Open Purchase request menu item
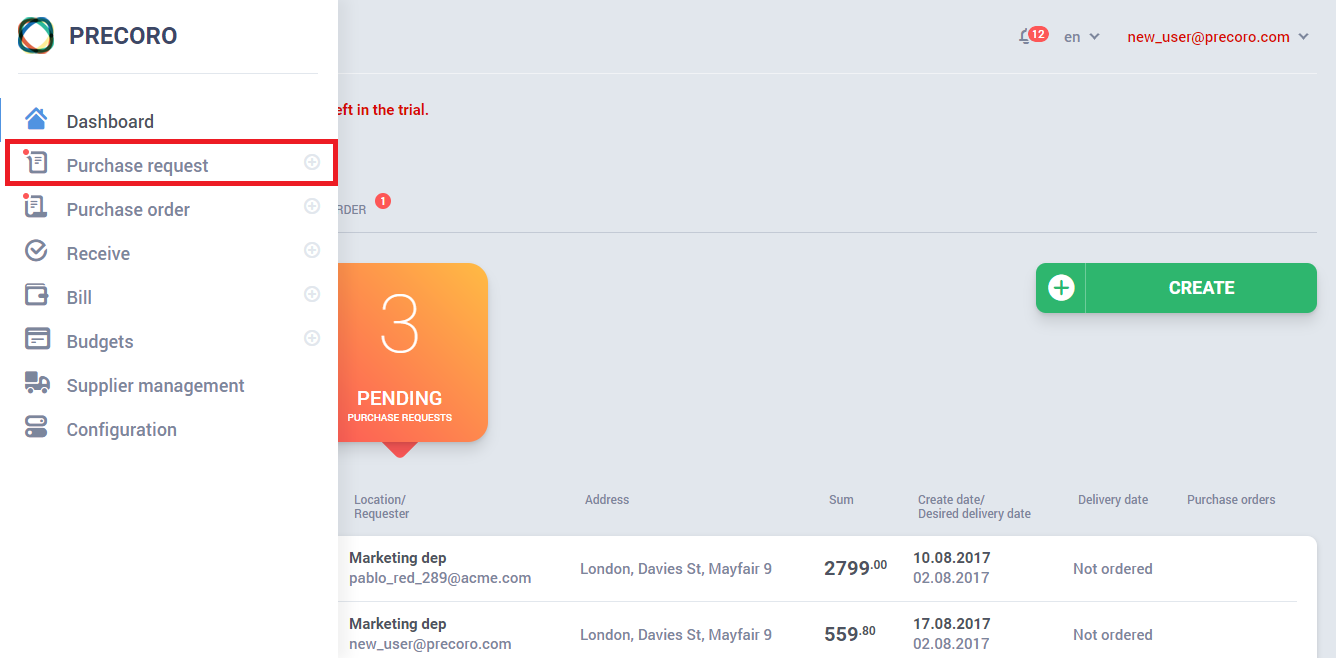1336x658 pixels. click(x=138, y=165)
